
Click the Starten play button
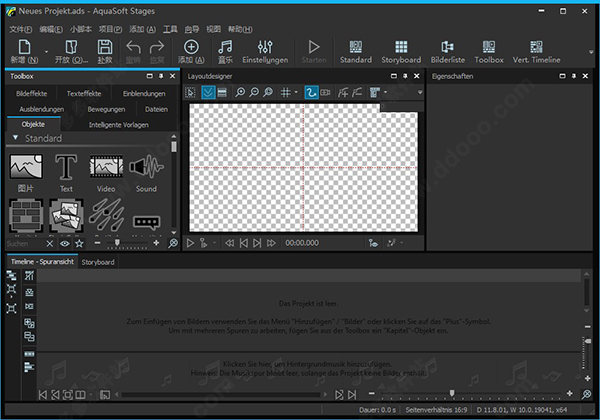[314, 47]
